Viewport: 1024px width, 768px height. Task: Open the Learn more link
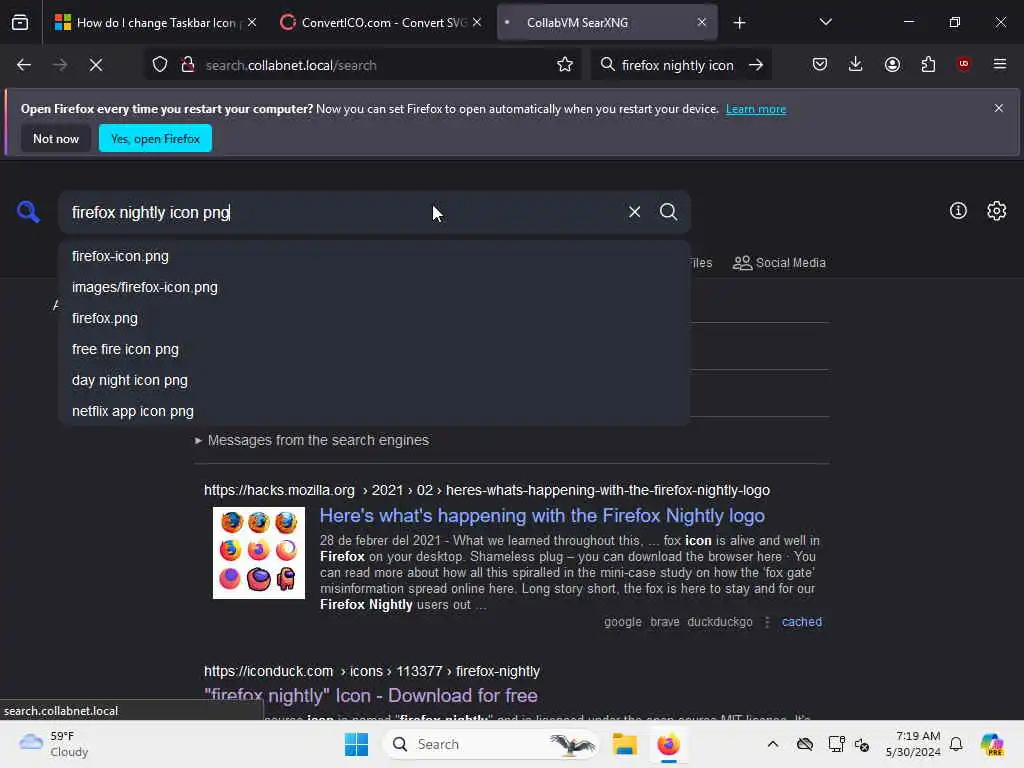756,109
